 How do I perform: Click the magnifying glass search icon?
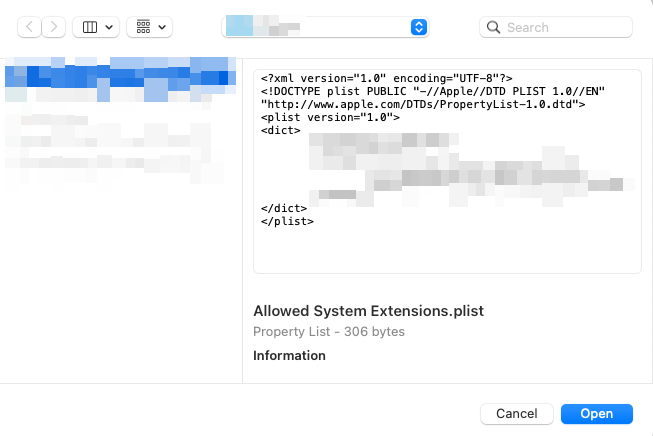coord(494,28)
